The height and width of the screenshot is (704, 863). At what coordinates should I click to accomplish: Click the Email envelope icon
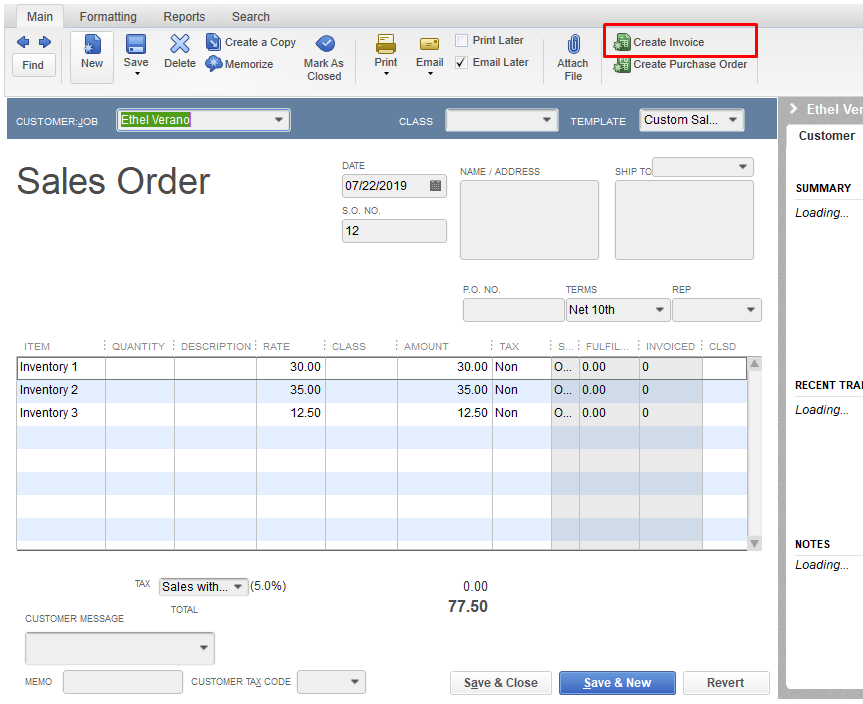pos(429,44)
